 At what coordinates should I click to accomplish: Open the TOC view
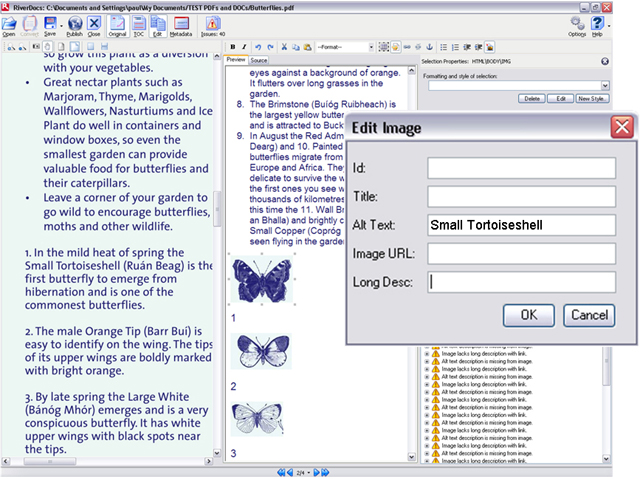coord(139,26)
